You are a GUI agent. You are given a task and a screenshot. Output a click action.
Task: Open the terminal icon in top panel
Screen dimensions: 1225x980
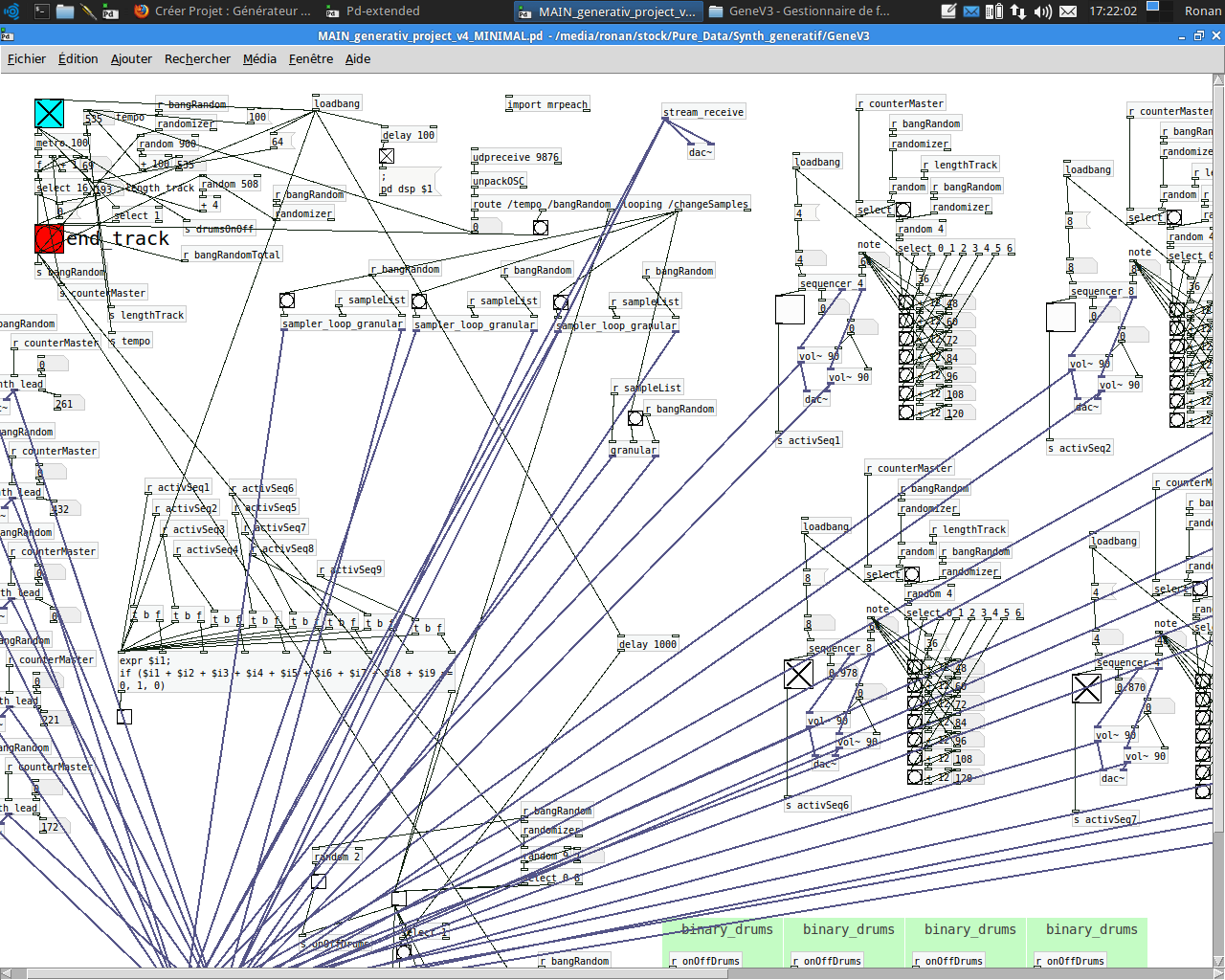41,11
